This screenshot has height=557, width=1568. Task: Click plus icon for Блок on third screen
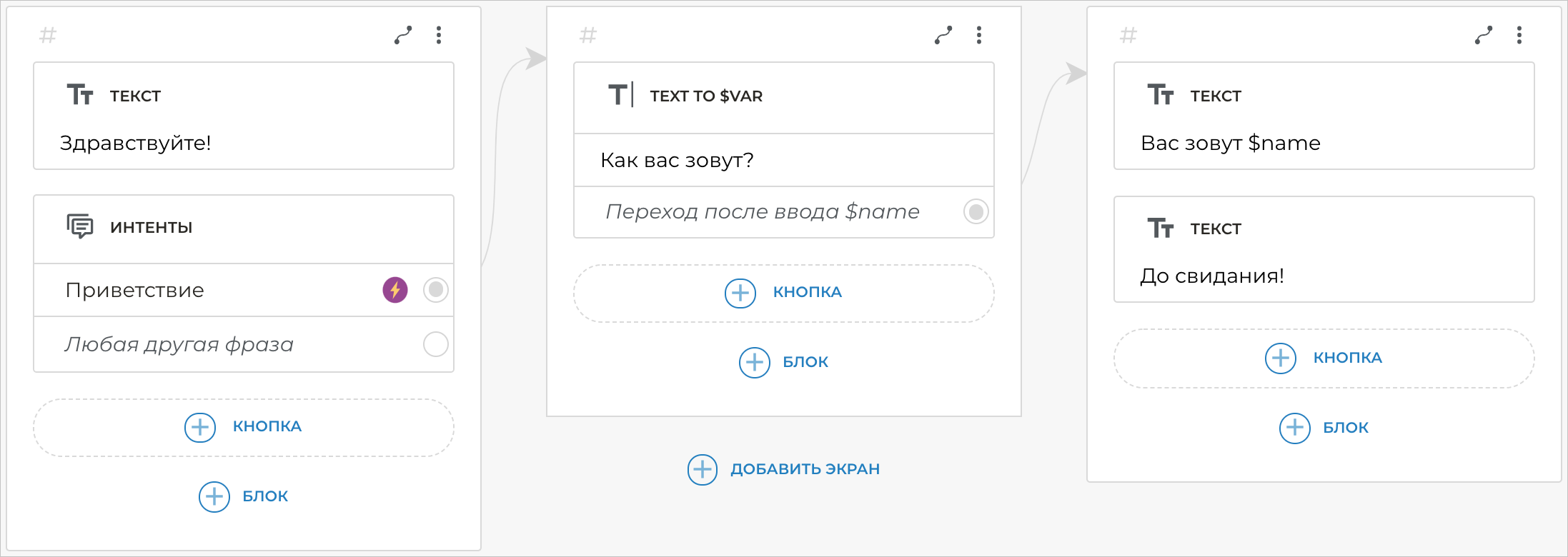point(1294,428)
